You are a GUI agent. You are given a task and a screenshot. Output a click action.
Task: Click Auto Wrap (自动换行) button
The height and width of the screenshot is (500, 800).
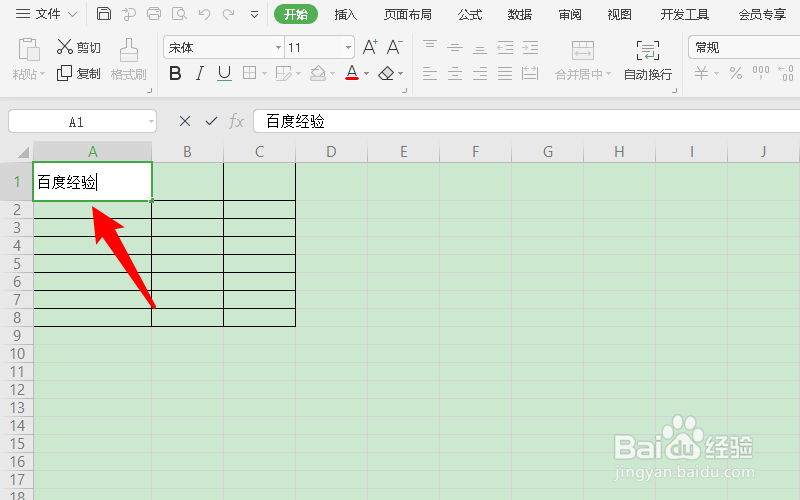[x=648, y=60]
